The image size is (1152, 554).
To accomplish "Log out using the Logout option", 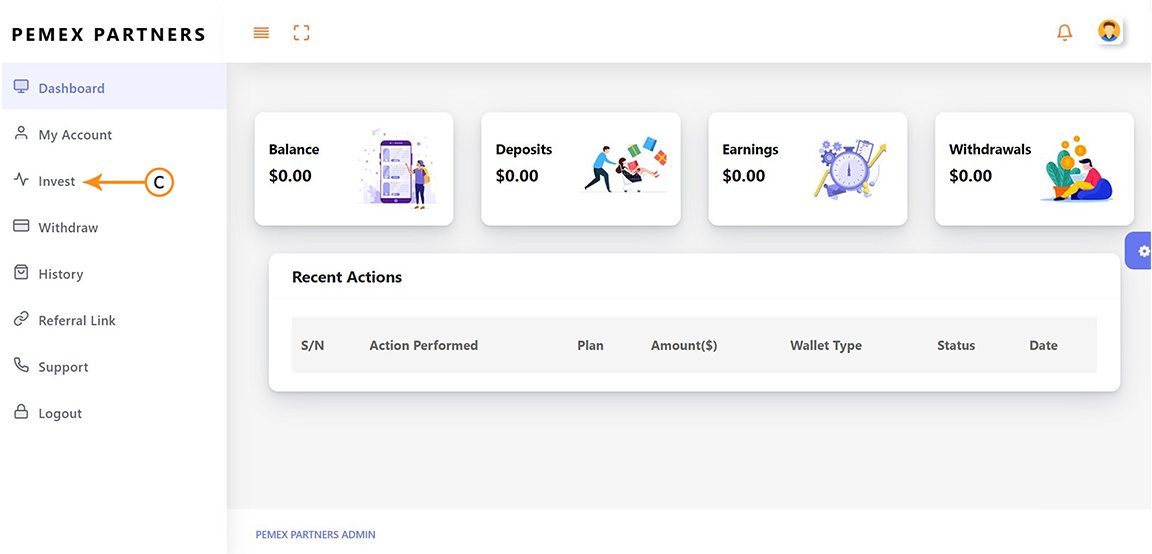I will 59,414.
